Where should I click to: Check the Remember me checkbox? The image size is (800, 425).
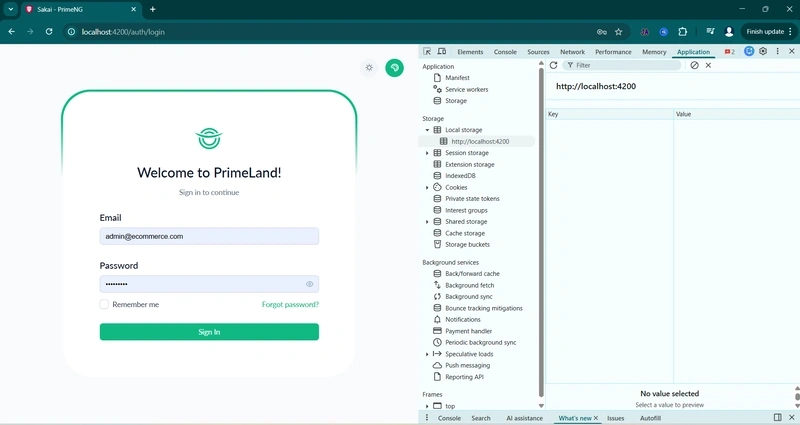click(x=104, y=304)
